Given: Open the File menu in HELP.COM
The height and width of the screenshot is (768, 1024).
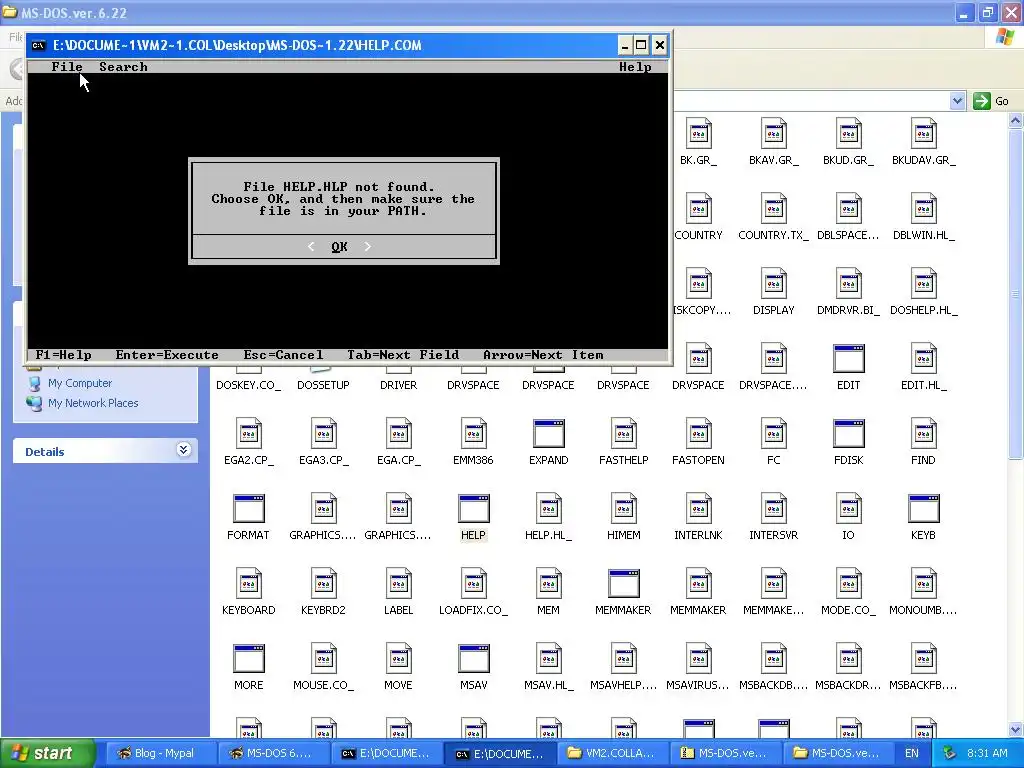Looking at the screenshot, I should pos(67,67).
